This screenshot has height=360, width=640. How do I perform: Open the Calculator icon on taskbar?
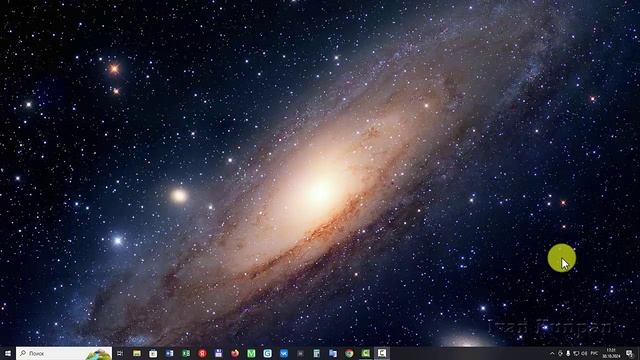(x=316, y=353)
